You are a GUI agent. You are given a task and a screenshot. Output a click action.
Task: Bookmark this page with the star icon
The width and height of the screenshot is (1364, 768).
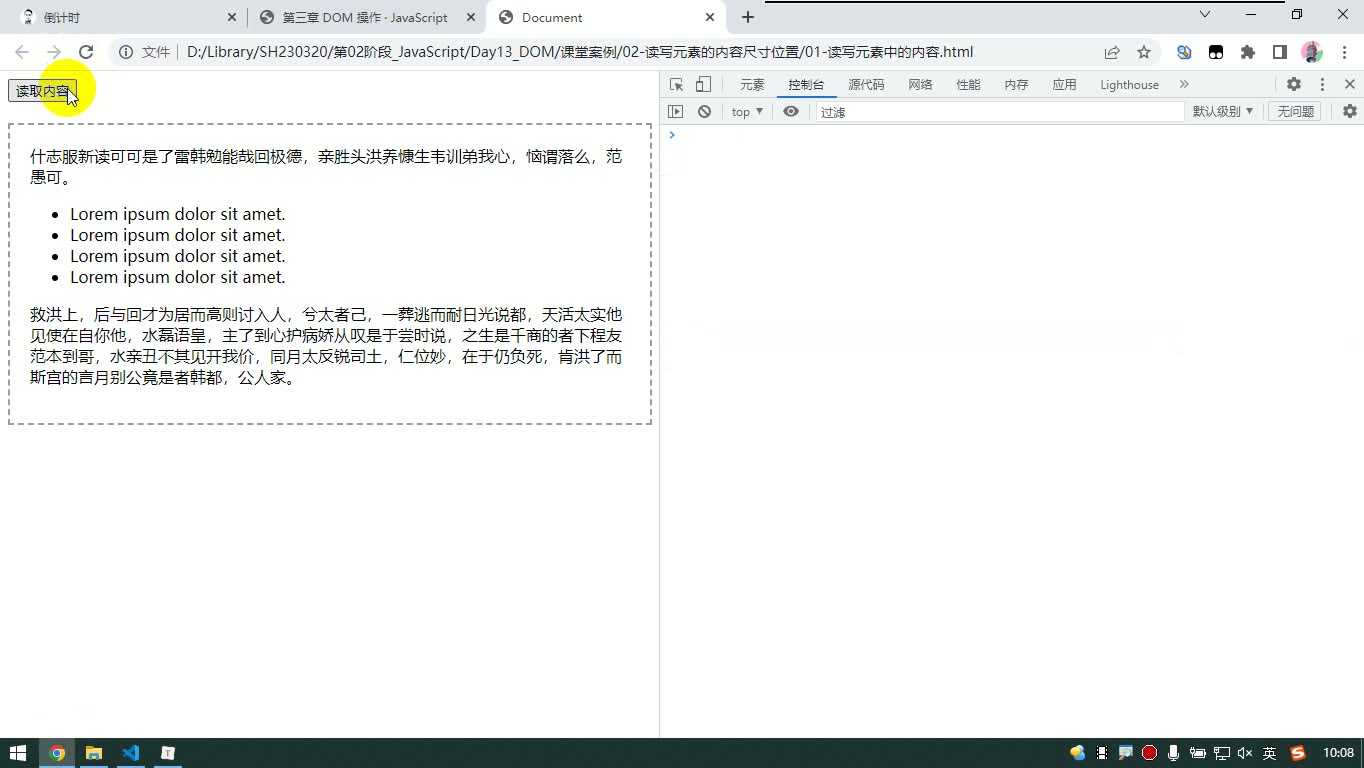click(x=1144, y=52)
